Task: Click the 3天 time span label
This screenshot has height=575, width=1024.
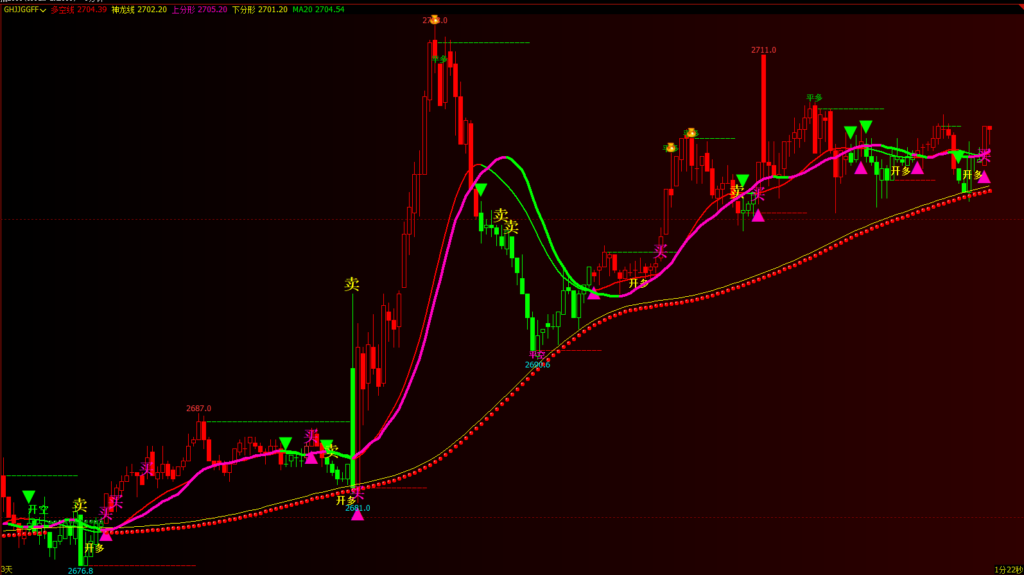Action: [x=8, y=569]
